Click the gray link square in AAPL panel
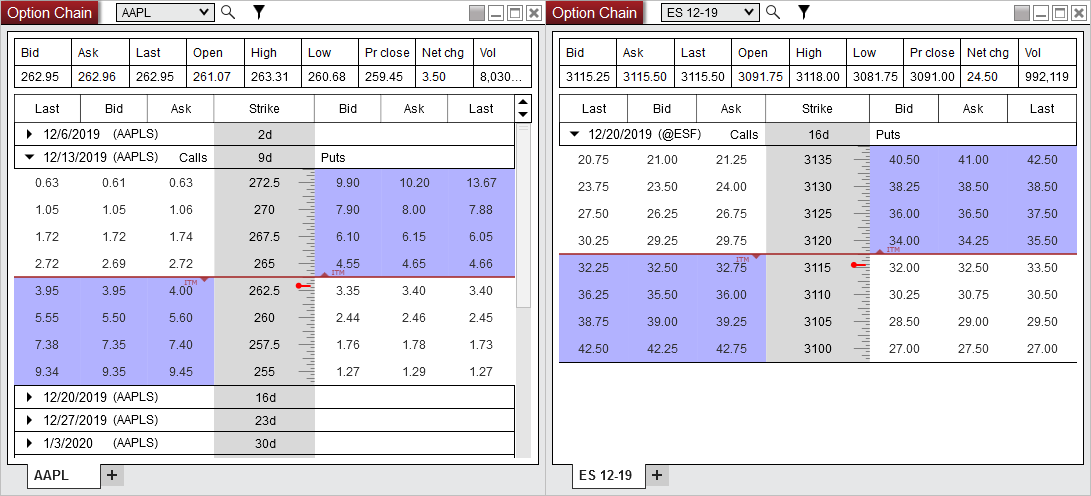Screen dimensions: 1091x496 coord(477,13)
